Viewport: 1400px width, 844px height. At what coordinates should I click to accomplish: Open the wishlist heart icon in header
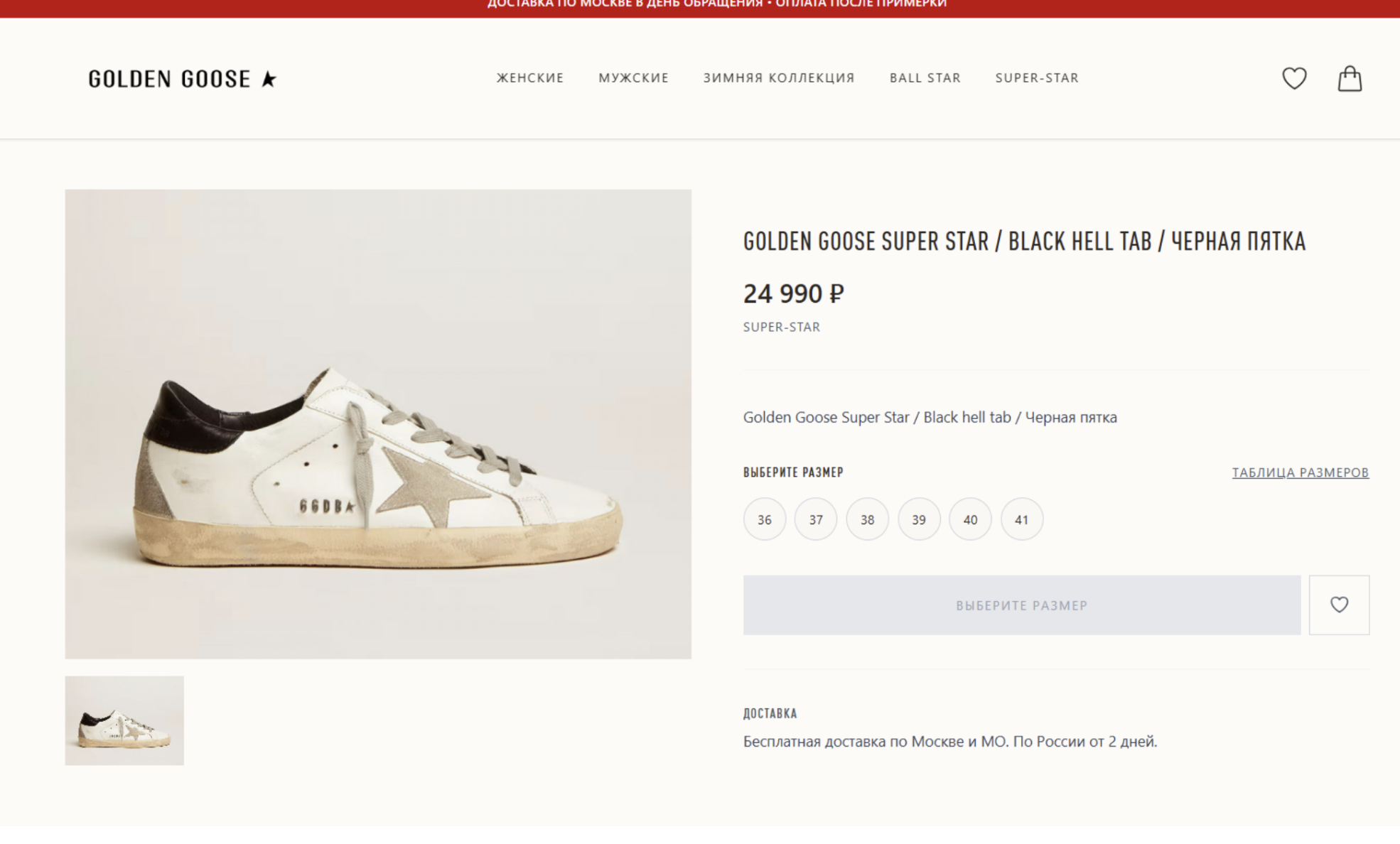coord(1293,78)
